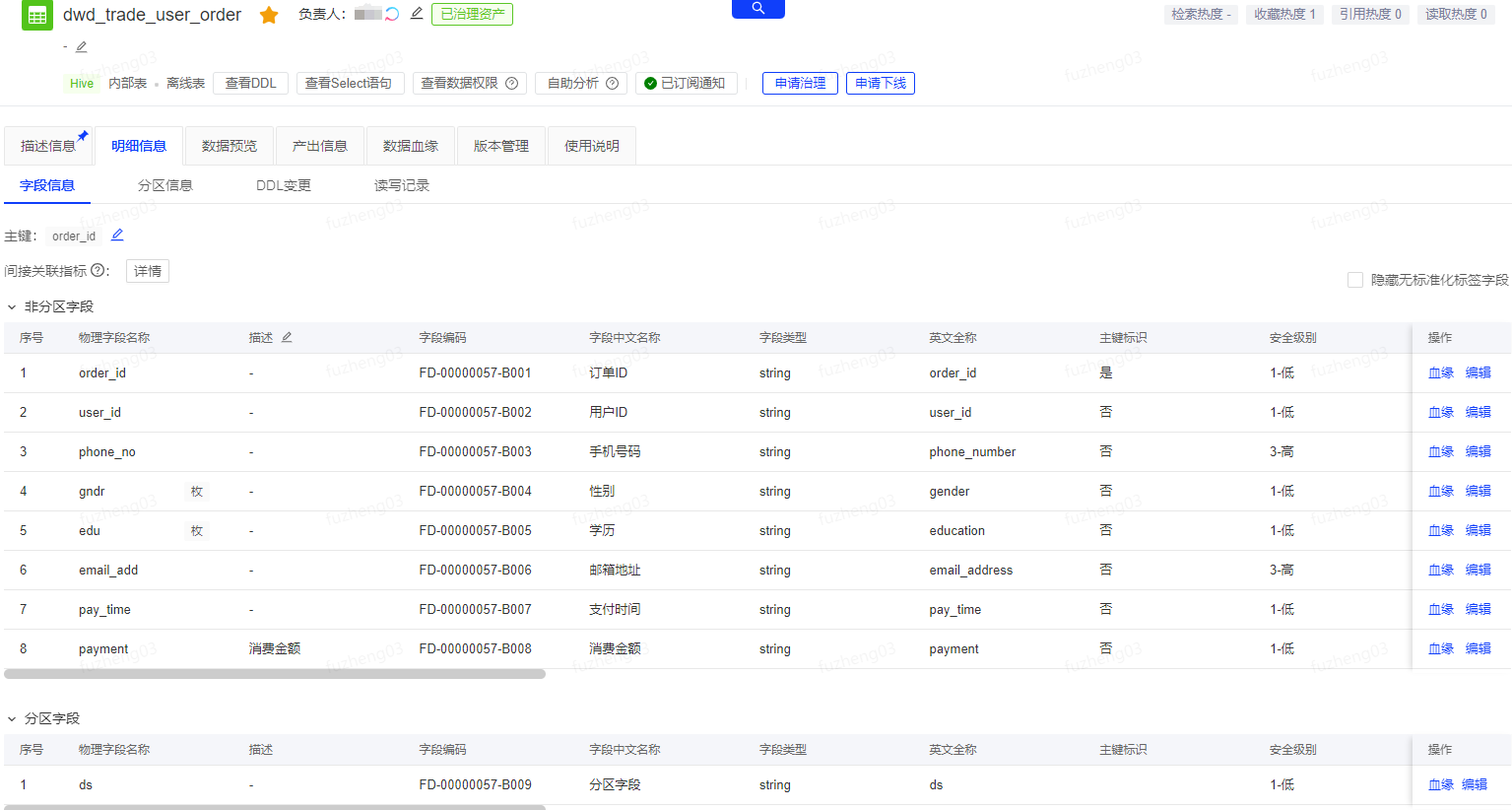Edit primary key order_id pencil icon
This screenshot has width=1512, height=810.
click(x=117, y=235)
